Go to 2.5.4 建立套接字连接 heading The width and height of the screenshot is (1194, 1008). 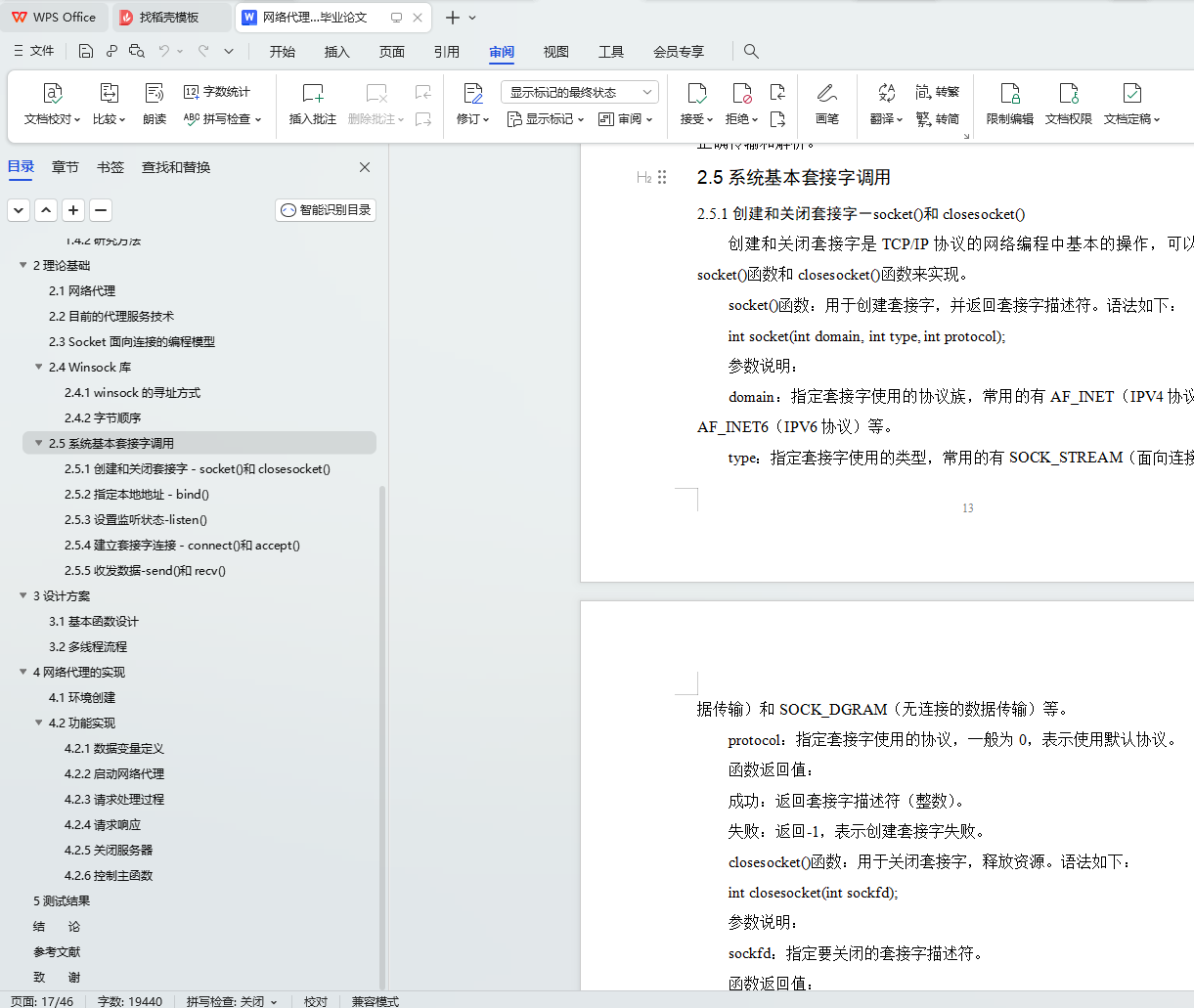point(182,545)
